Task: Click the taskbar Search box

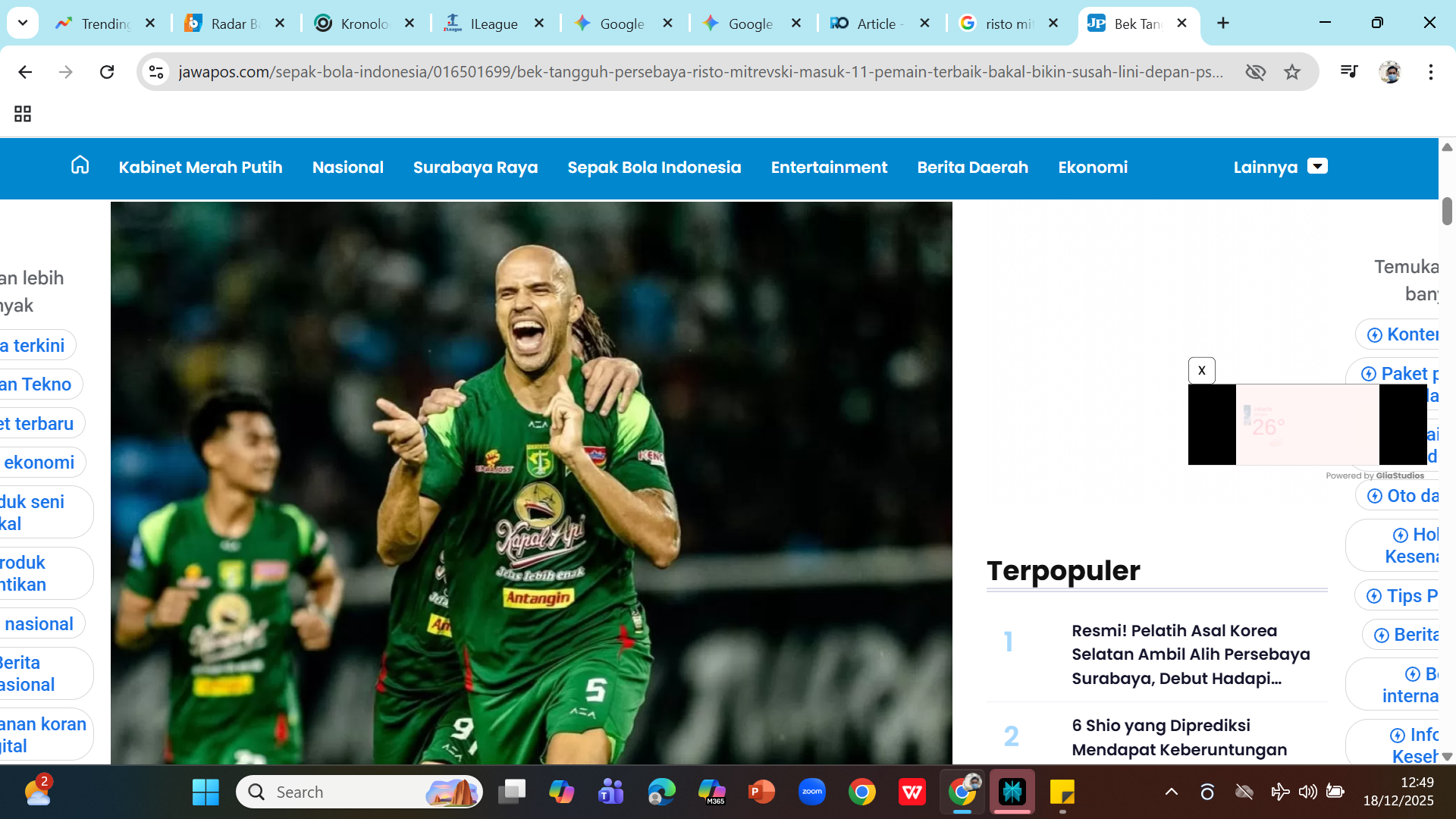Action: 359,792
